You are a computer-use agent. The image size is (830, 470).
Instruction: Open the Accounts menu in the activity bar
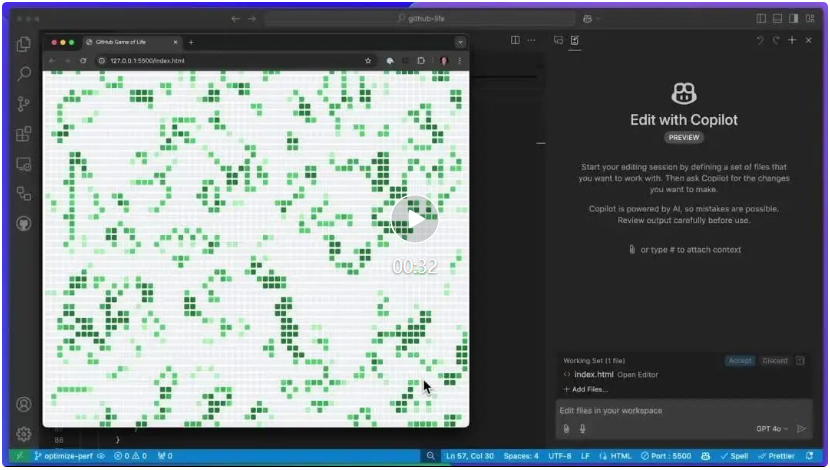coord(23,404)
